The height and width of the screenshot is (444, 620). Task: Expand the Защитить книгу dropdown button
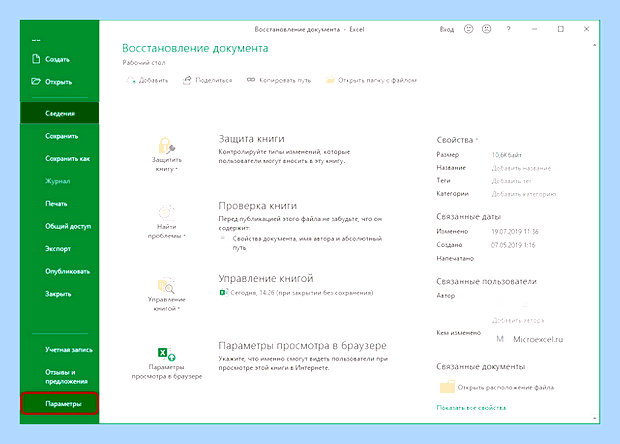tap(166, 155)
